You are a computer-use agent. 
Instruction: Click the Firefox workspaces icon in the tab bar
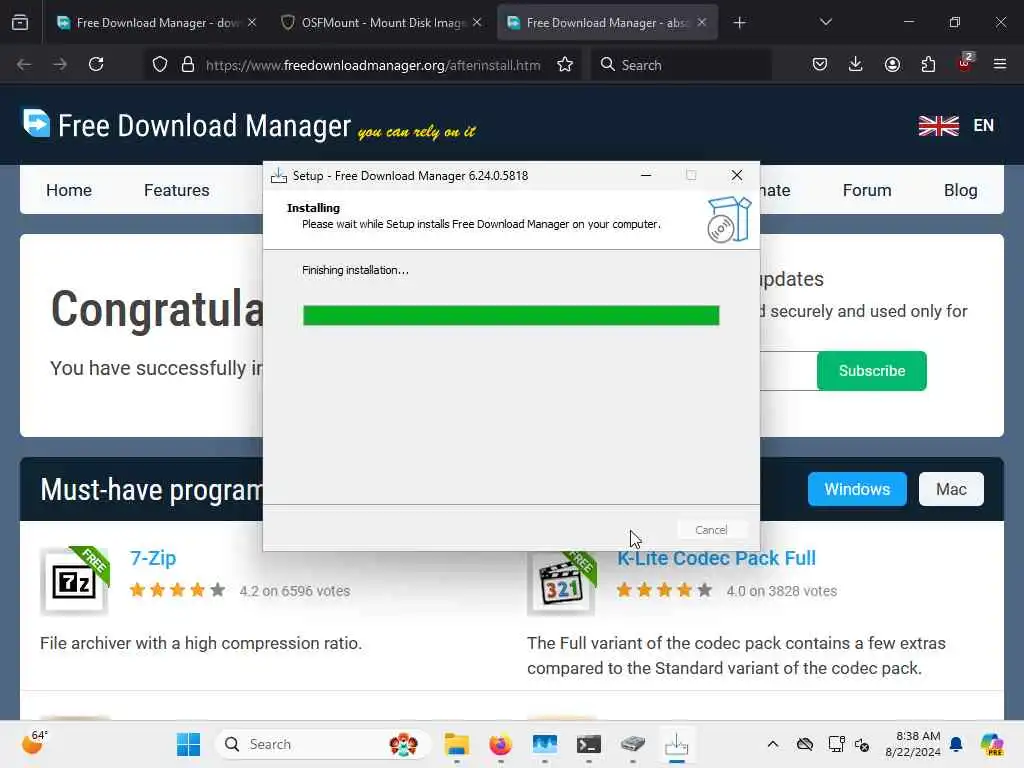tap(20, 22)
